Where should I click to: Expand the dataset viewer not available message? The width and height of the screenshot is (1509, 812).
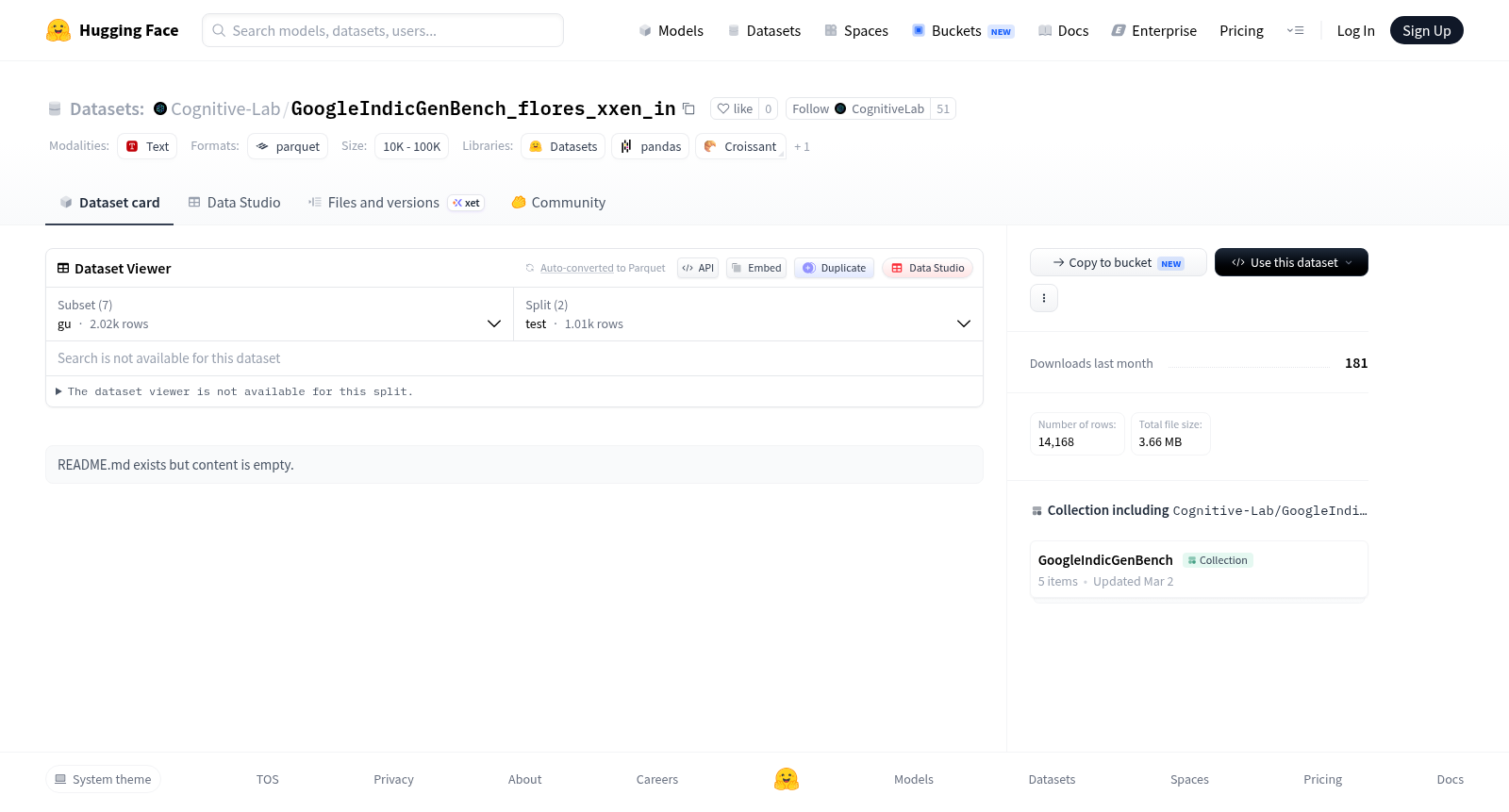235,391
